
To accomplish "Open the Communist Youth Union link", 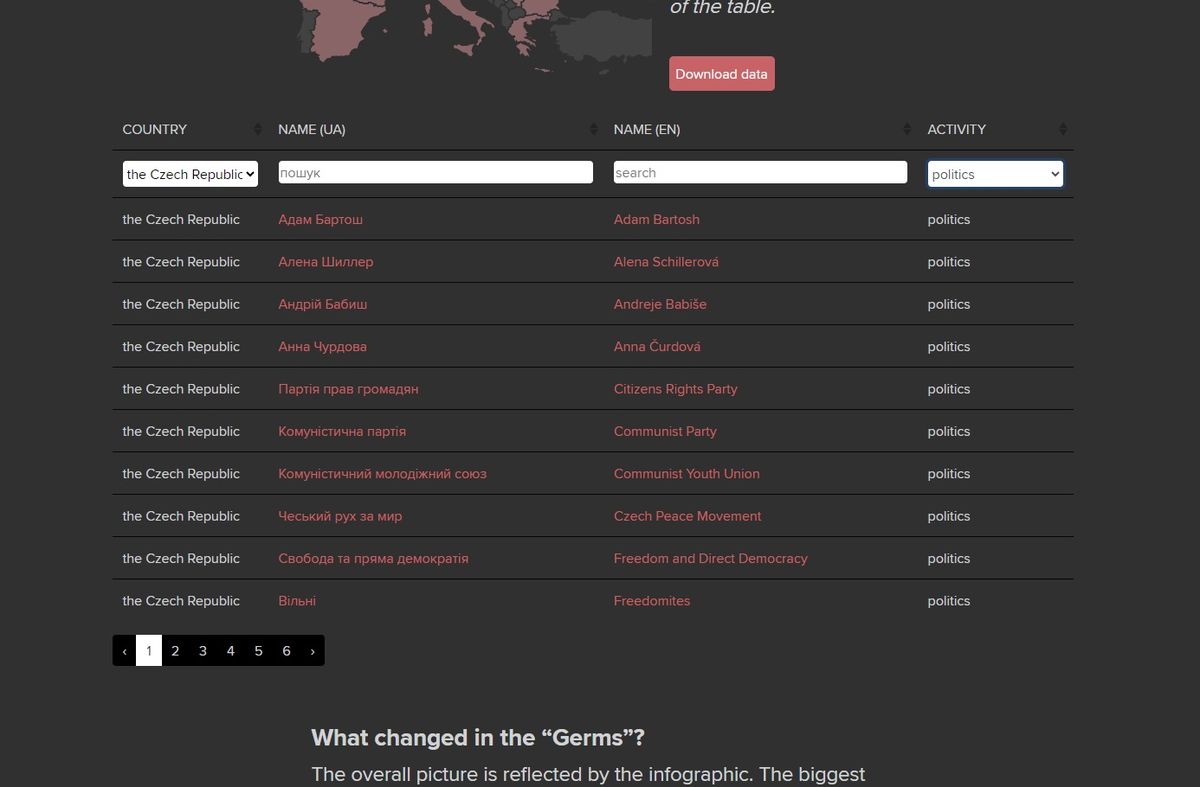I will [686, 474].
